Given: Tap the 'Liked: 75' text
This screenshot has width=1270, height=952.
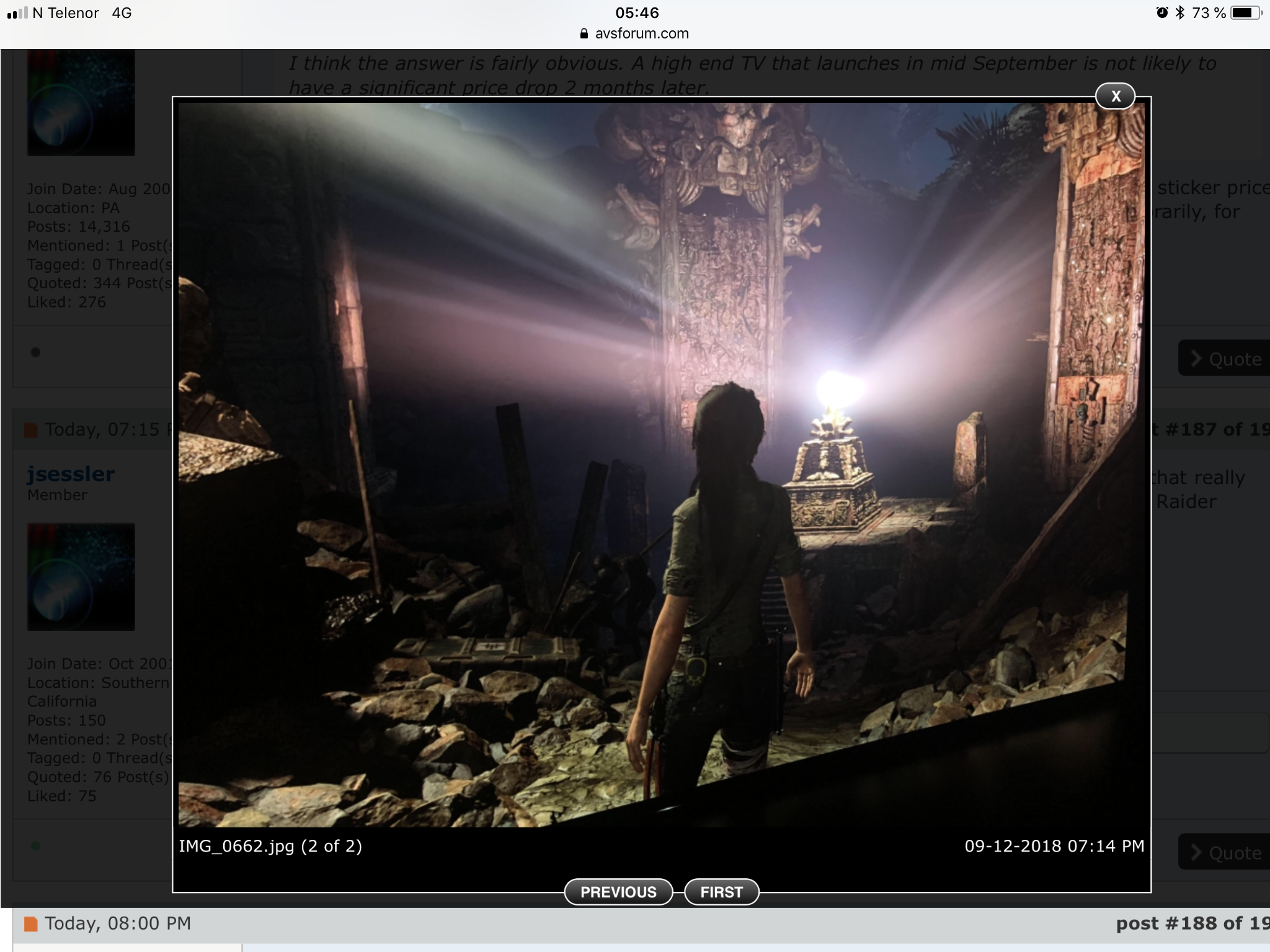Looking at the screenshot, I should point(62,796).
